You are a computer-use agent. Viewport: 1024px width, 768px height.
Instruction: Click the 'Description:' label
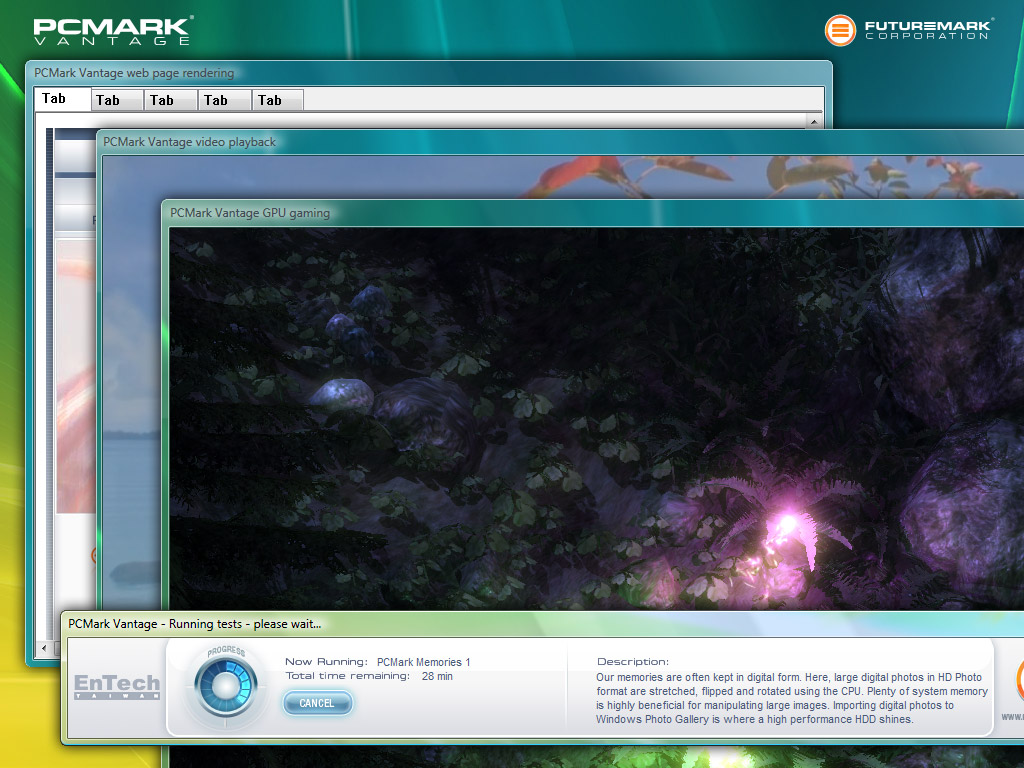pos(633,662)
